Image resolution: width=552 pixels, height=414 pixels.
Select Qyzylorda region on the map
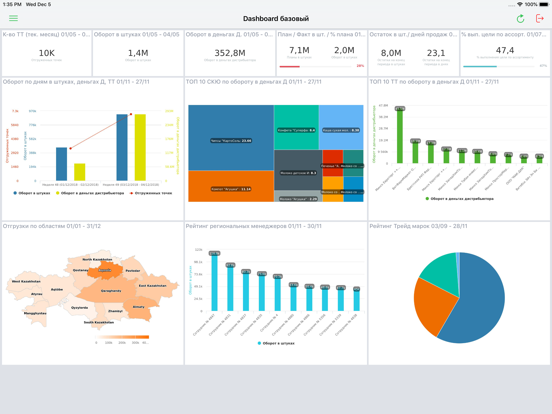point(80,308)
